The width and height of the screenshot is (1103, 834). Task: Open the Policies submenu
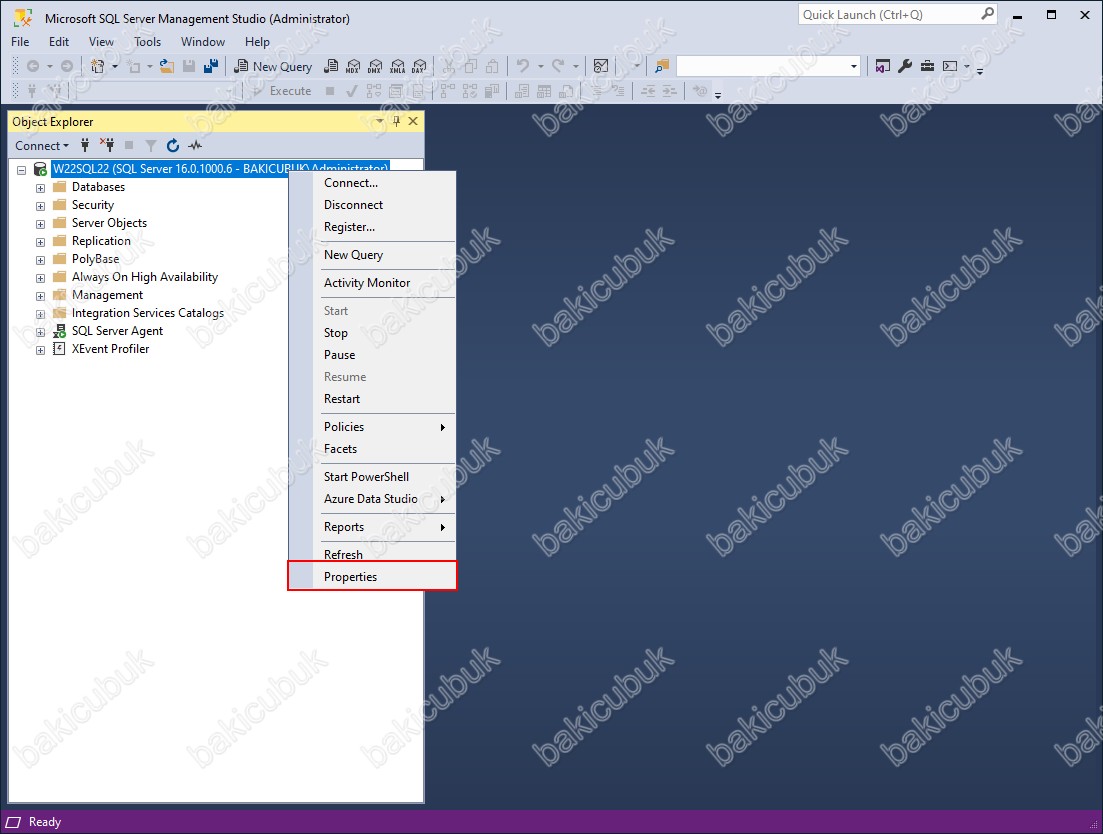(x=372, y=427)
